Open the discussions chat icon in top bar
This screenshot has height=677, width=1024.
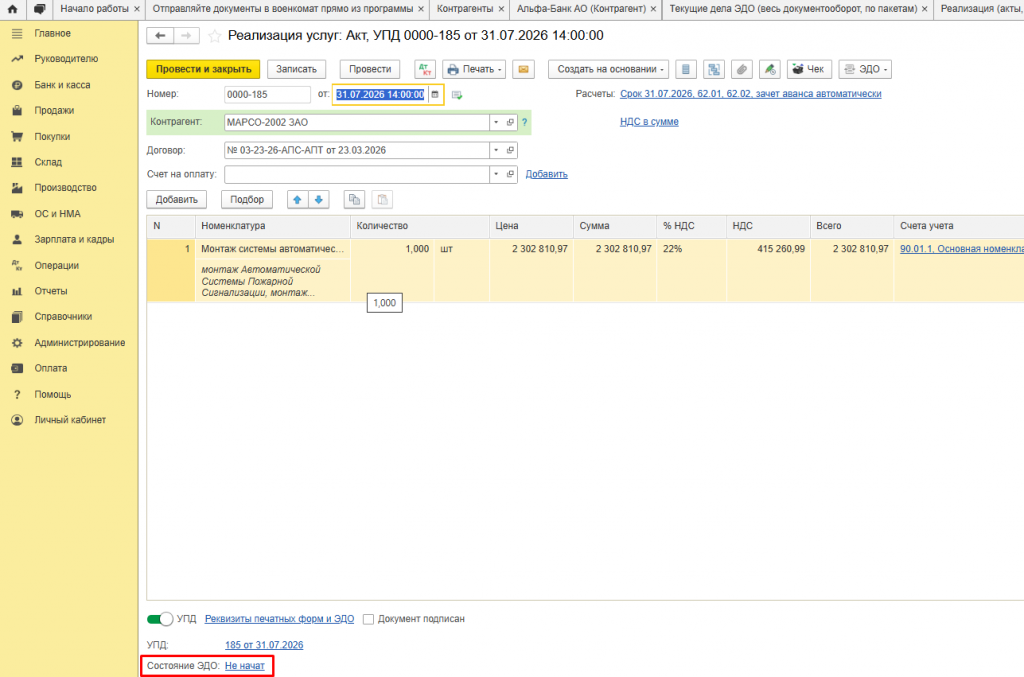tap(40, 9)
